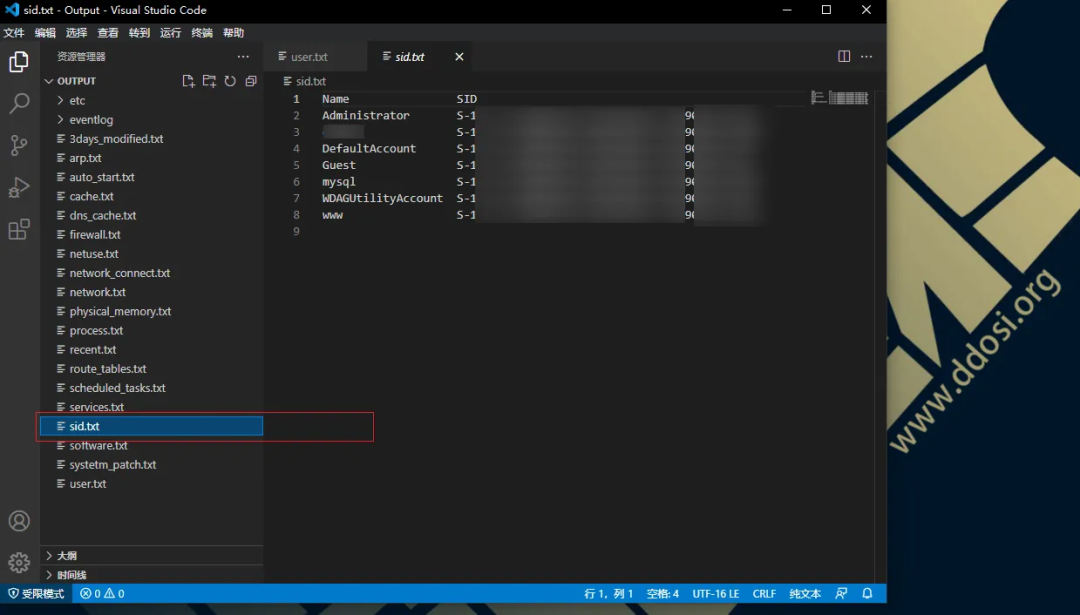Open the Run and Debug view

pos(19,187)
